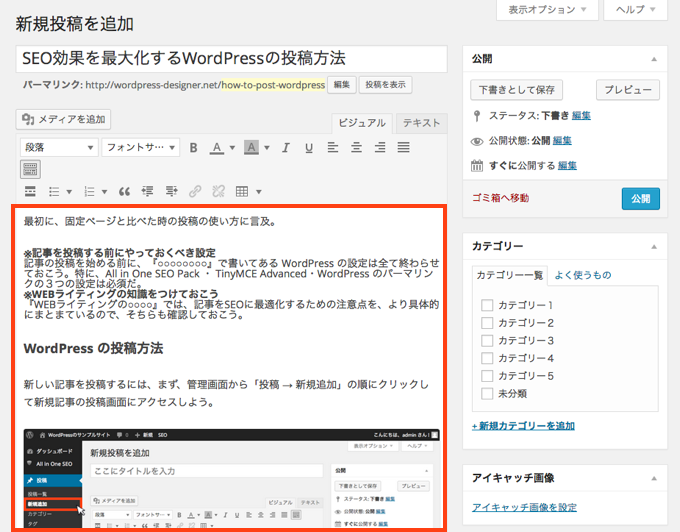Viewport: 680px width, 532px height.
Task: Click the post title field
Action: (x=232, y=59)
